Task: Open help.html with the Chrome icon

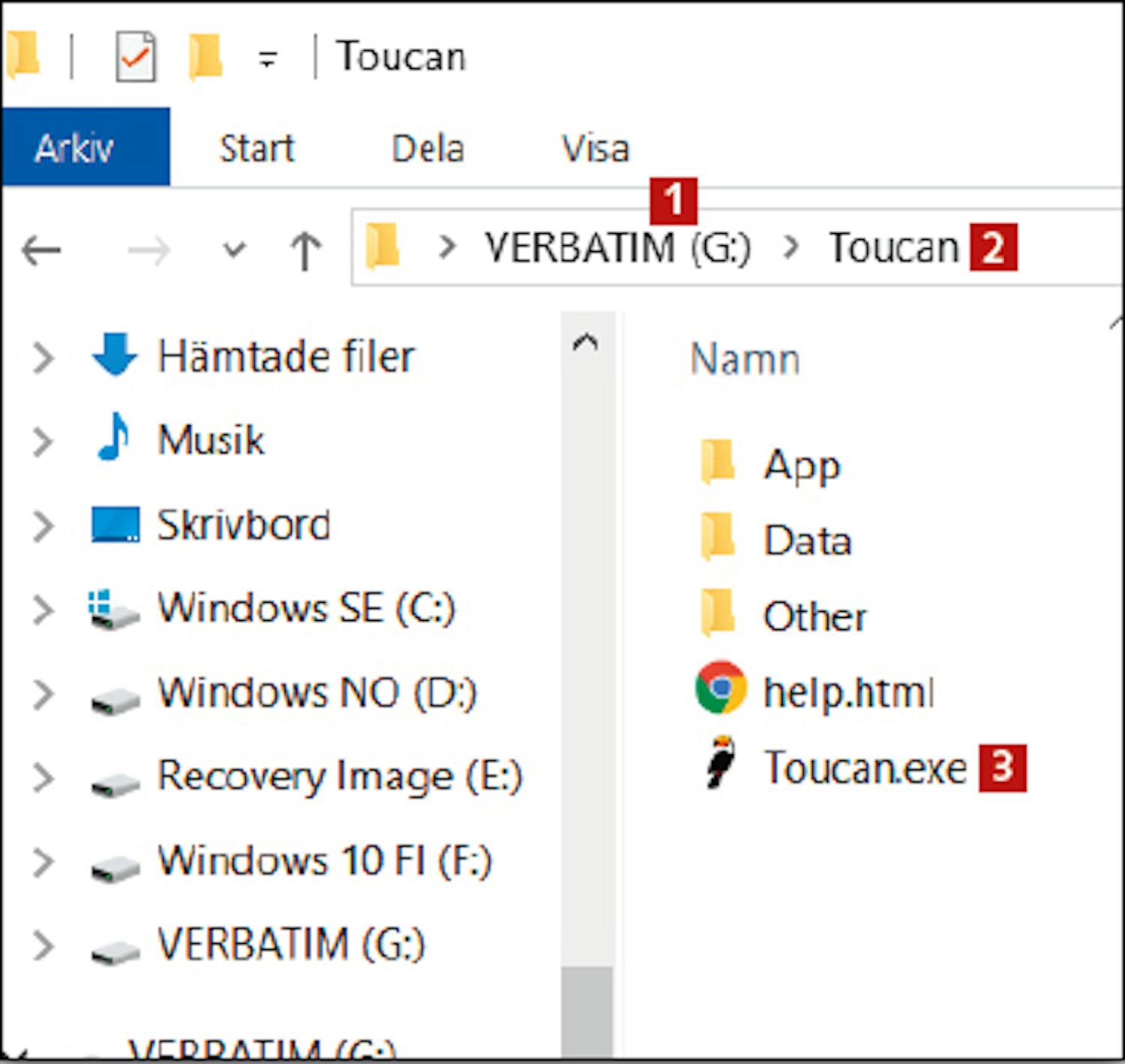Action: [x=847, y=691]
